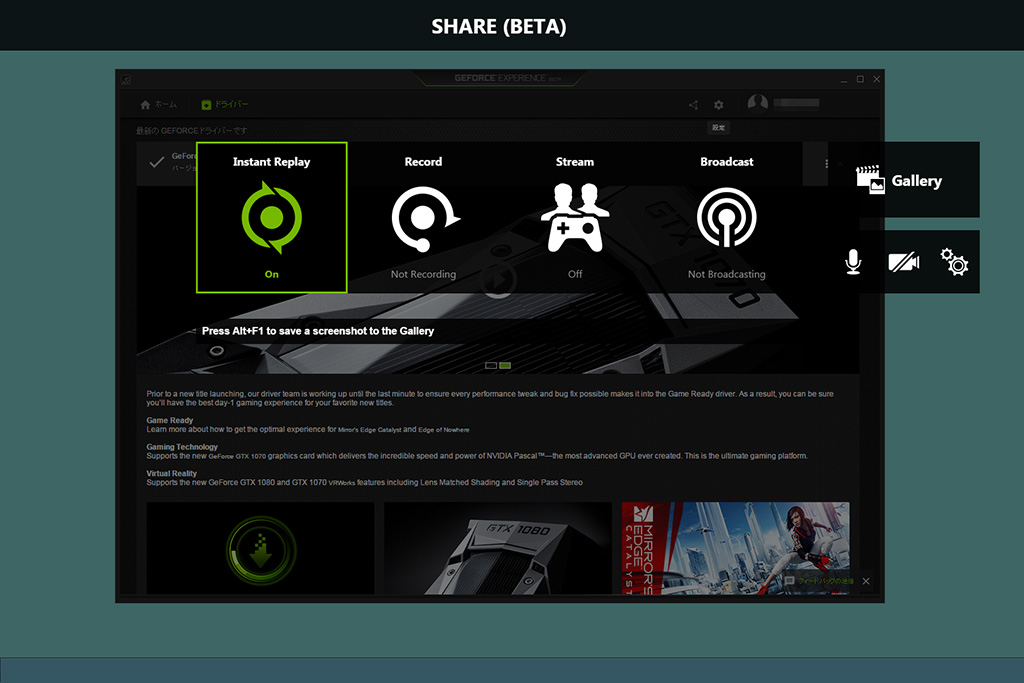Select the first carousel page indicator
Image resolution: width=1024 pixels, height=683 pixels.
pos(491,366)
